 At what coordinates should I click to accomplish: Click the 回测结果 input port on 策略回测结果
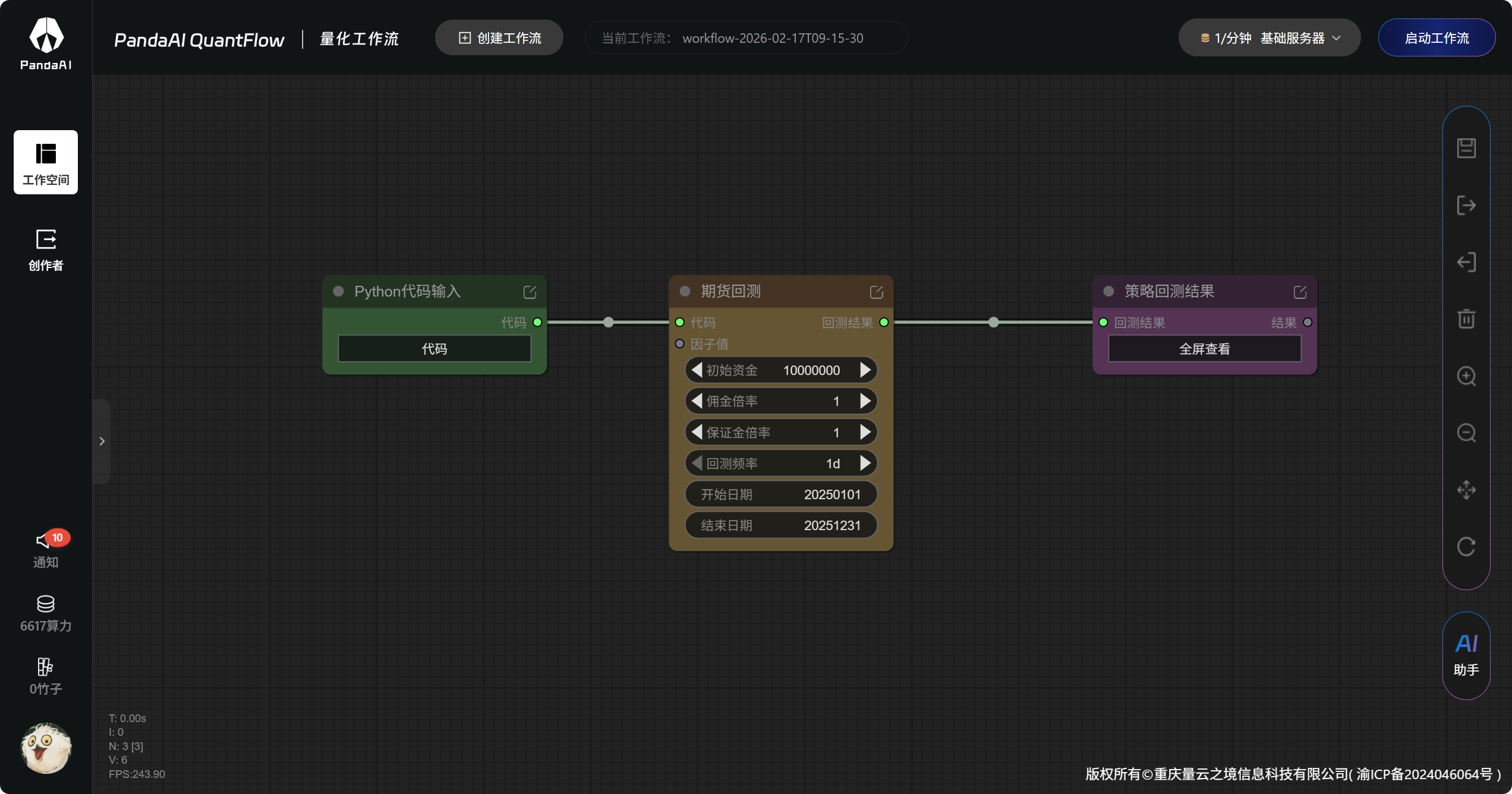[1103, 322]
